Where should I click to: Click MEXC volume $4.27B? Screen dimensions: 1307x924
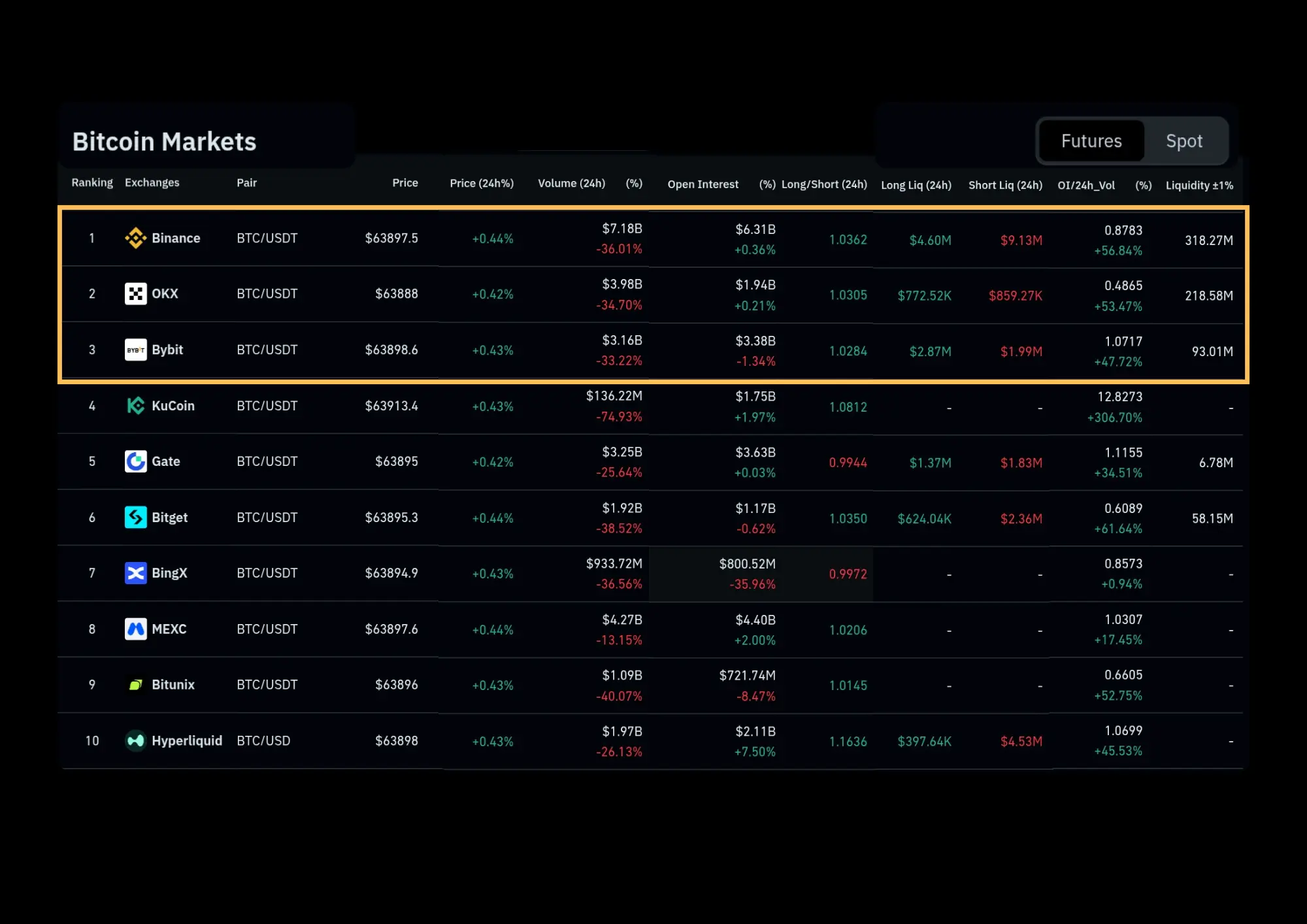[x=622, y=620]
